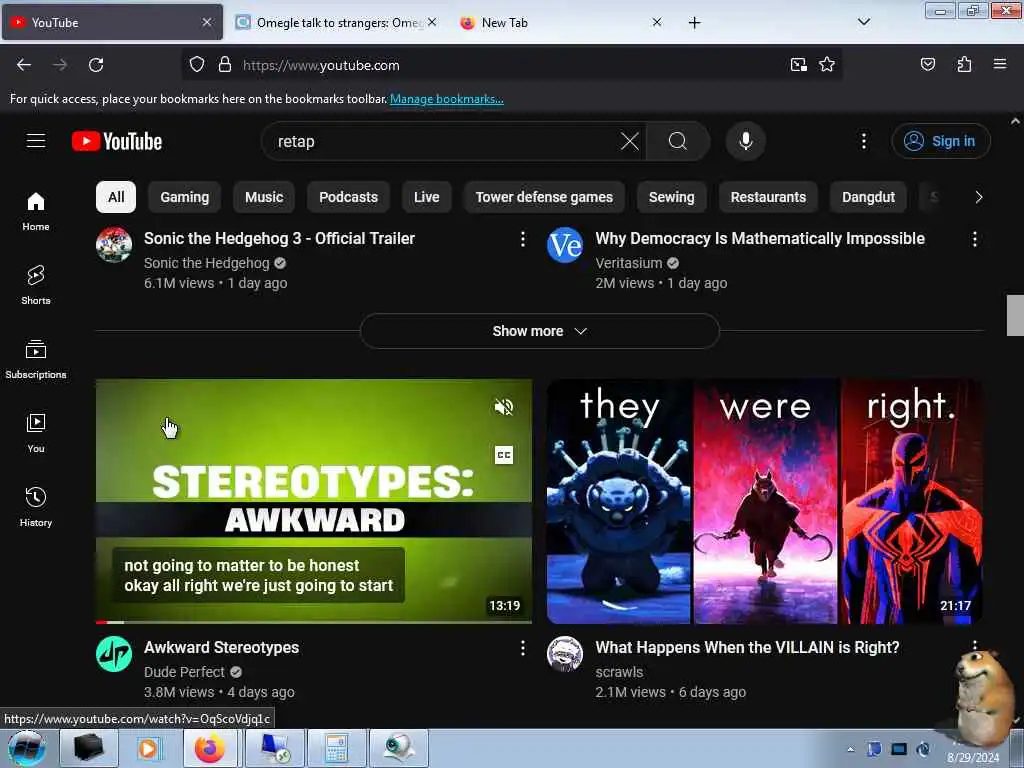Filter feed by Music chip

point(264,197)
